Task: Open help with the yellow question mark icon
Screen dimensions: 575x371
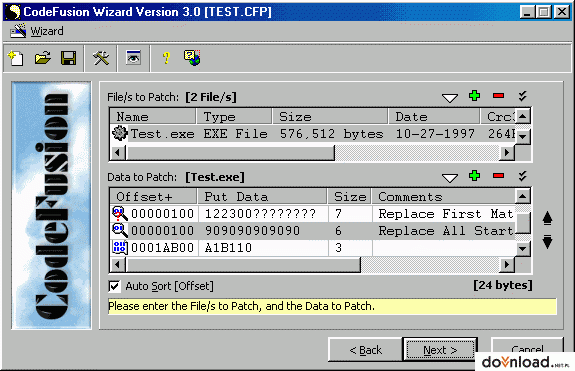Action: [x=166, y=58]
